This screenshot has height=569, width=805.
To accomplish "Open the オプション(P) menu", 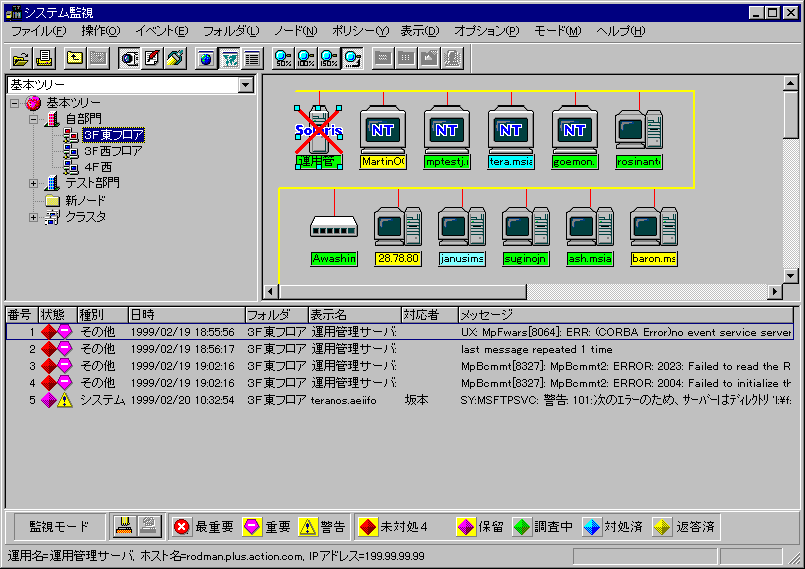I will [x=487, y=31].
